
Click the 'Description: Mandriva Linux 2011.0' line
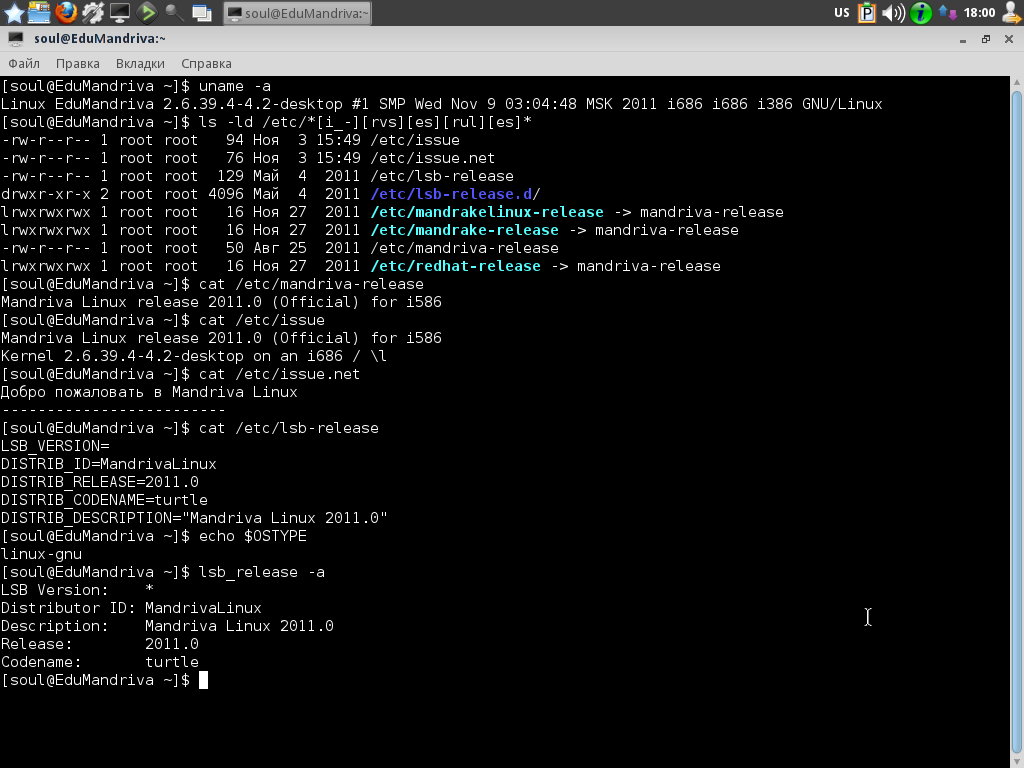167,626
